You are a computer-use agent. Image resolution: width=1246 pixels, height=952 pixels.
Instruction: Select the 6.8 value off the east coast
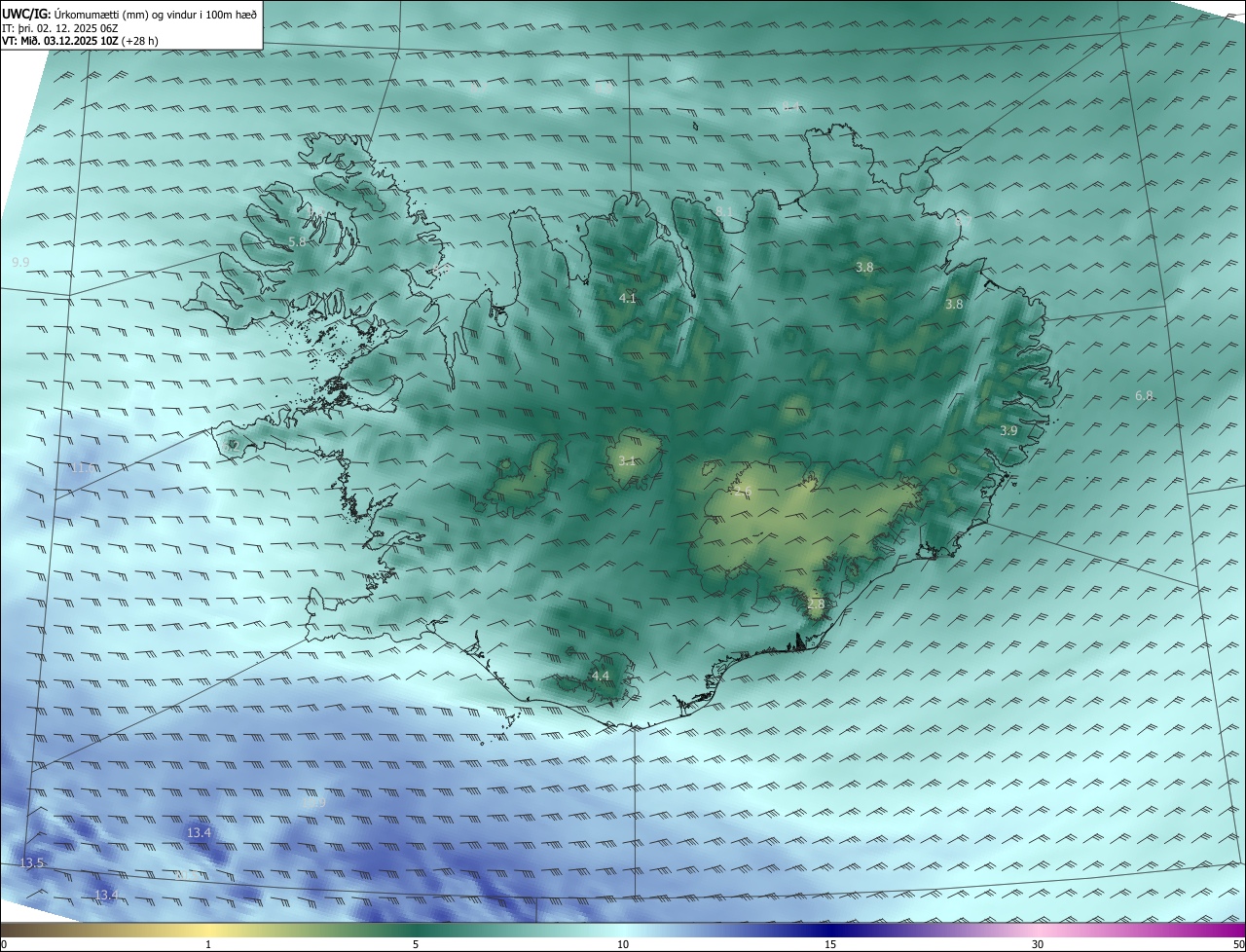tap(1145, 396)
